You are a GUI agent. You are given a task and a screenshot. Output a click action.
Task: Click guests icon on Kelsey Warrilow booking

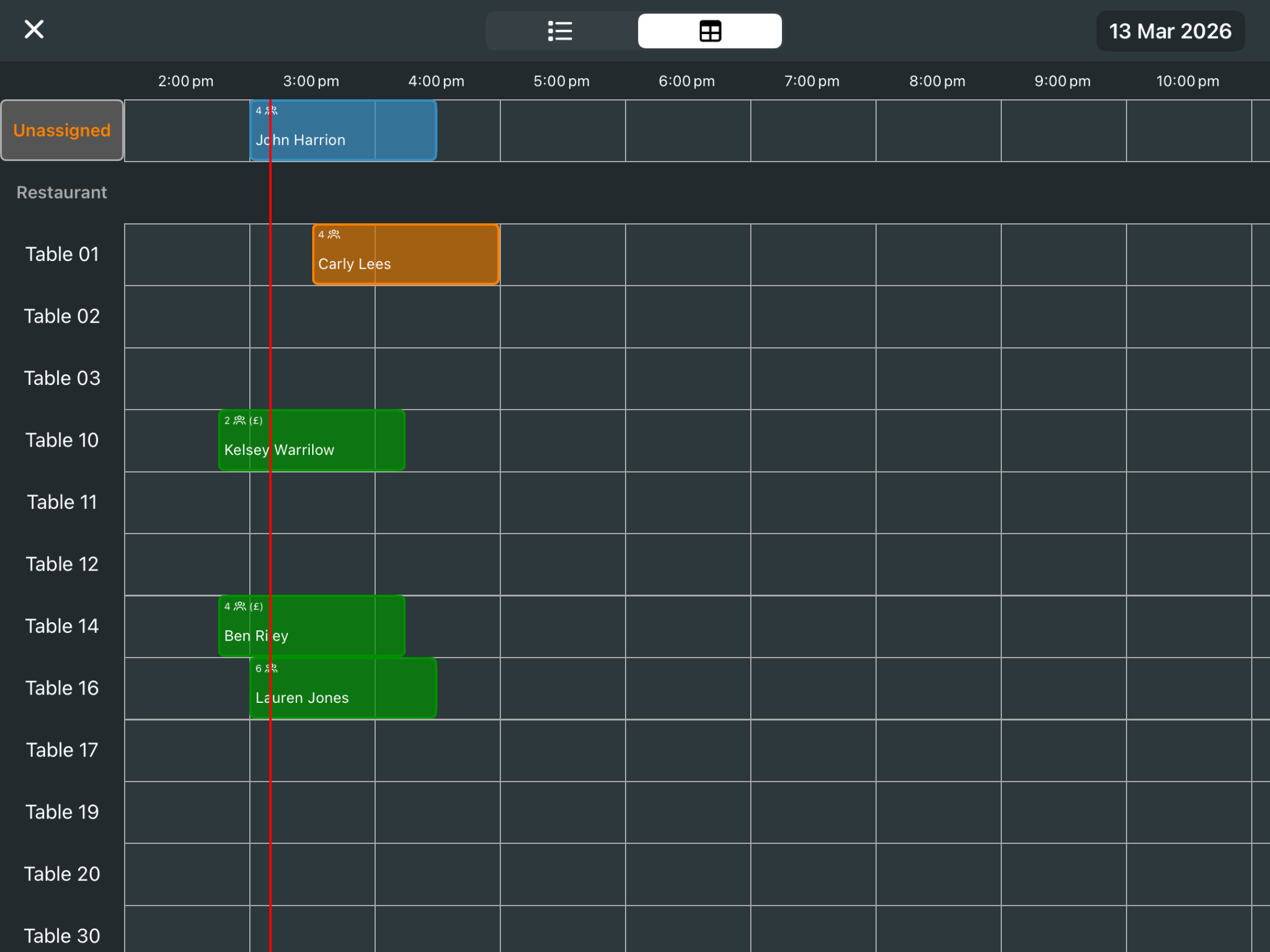click(x=239, y=421)
